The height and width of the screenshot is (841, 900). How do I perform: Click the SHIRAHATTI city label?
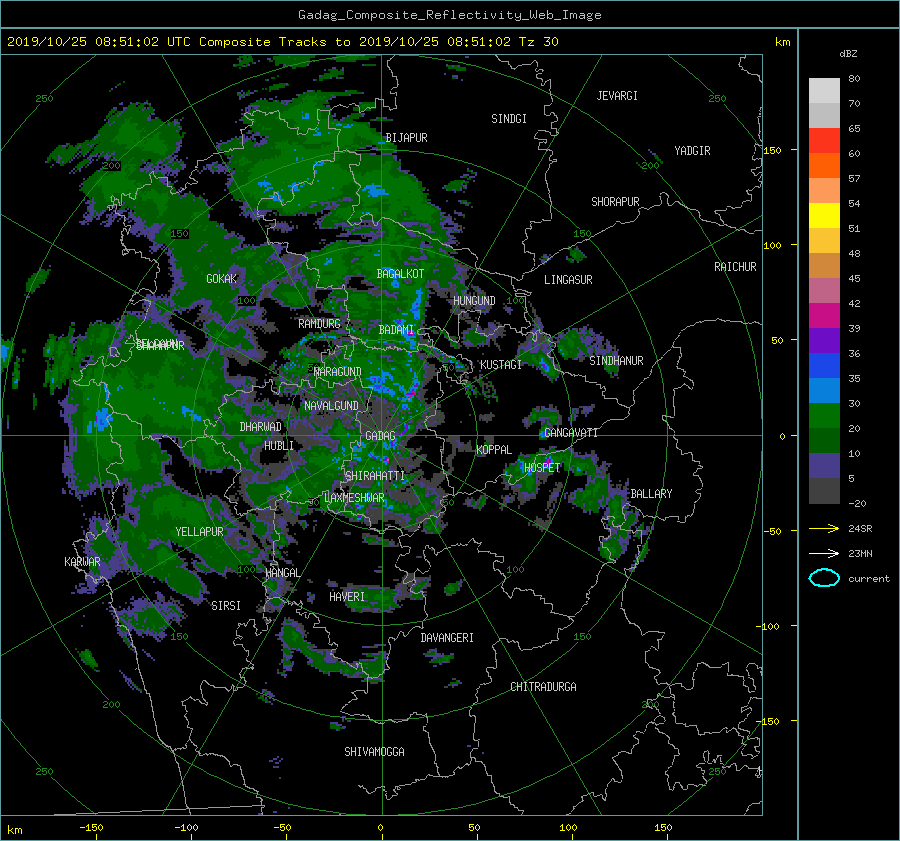(x=375, y=476)
